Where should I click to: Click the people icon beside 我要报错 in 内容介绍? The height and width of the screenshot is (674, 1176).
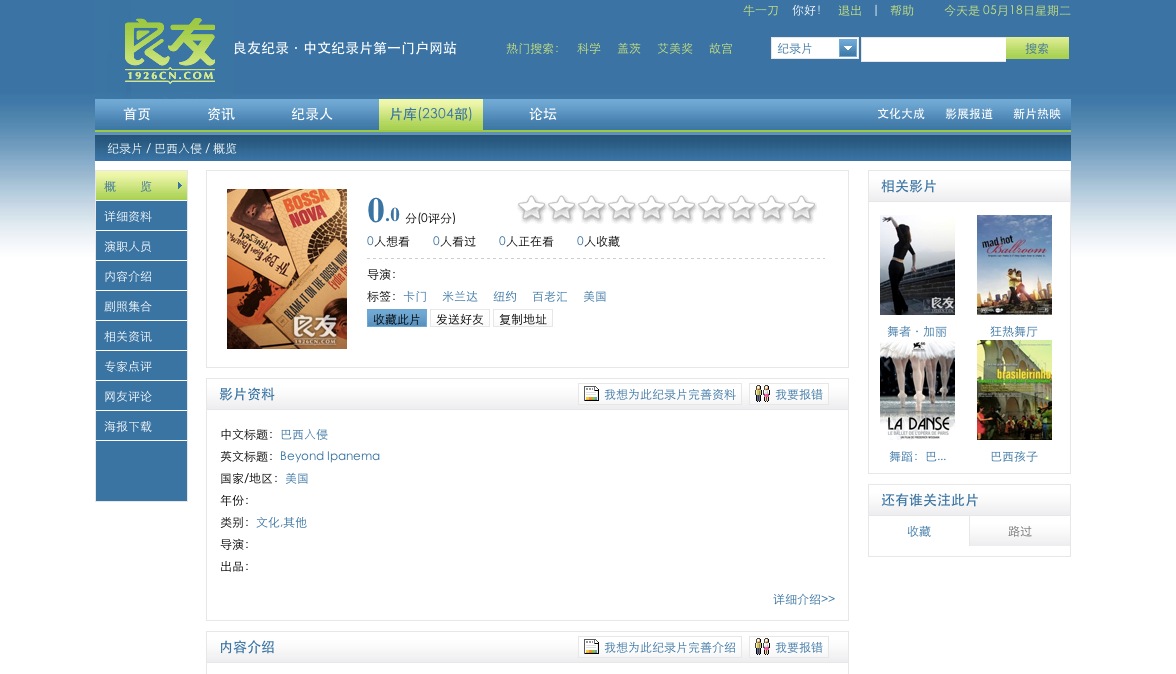762,647
